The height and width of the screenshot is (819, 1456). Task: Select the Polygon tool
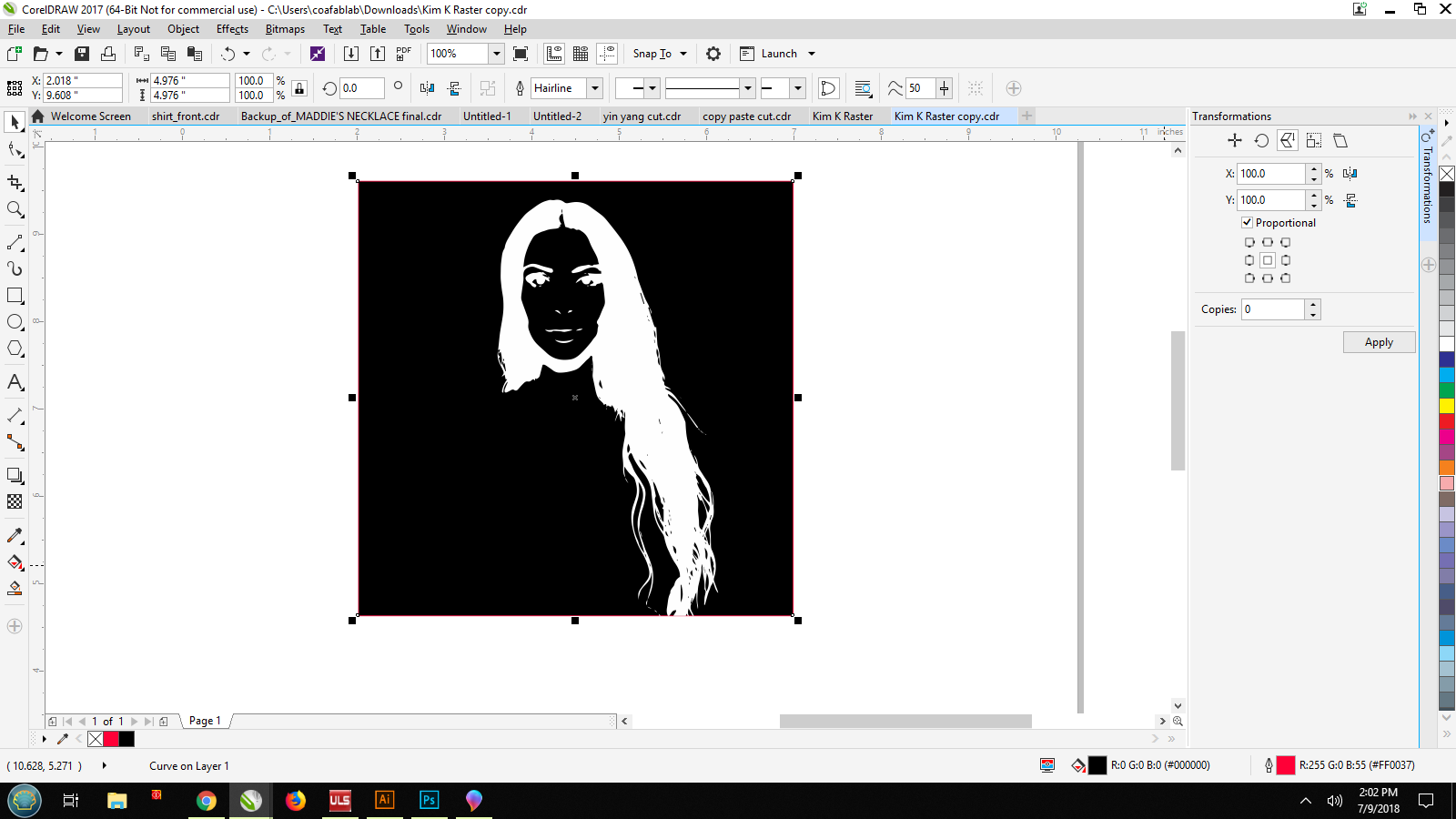(15, 349)
